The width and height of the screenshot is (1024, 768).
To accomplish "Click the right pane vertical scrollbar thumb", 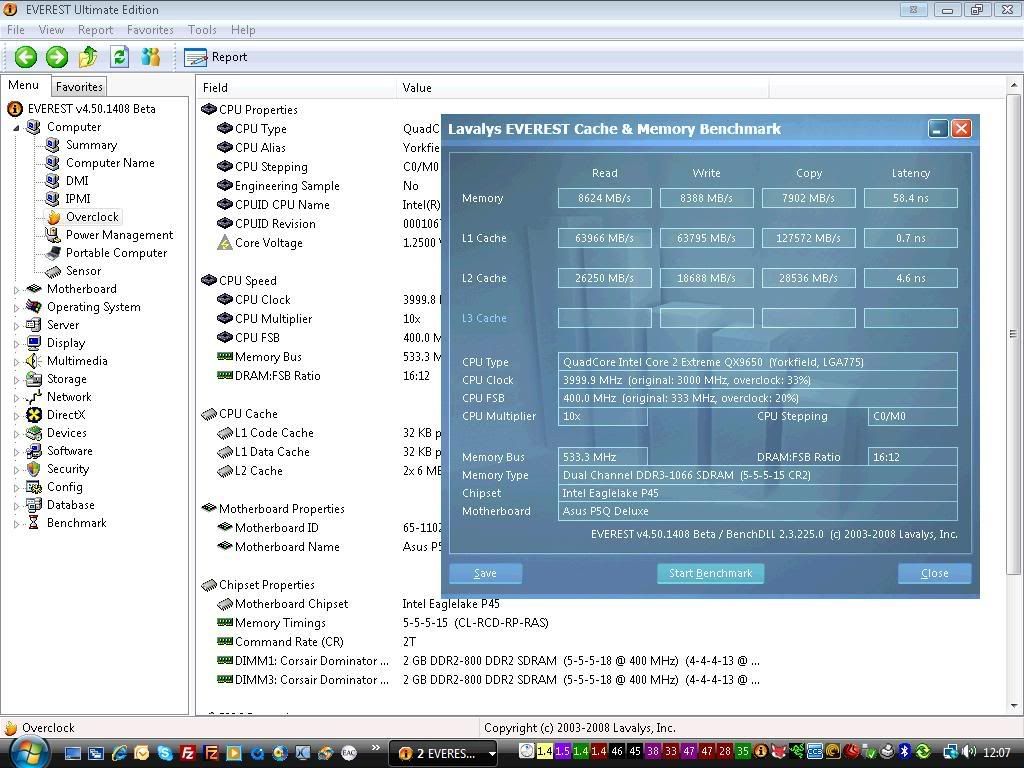I will tap(1013, 334).
